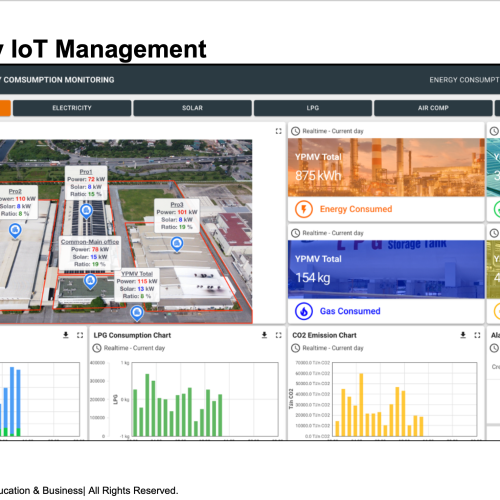The width and height of the screenshot is (500, 500).
Task: Click the Pro2 building map marker
Action: (15, 231)
